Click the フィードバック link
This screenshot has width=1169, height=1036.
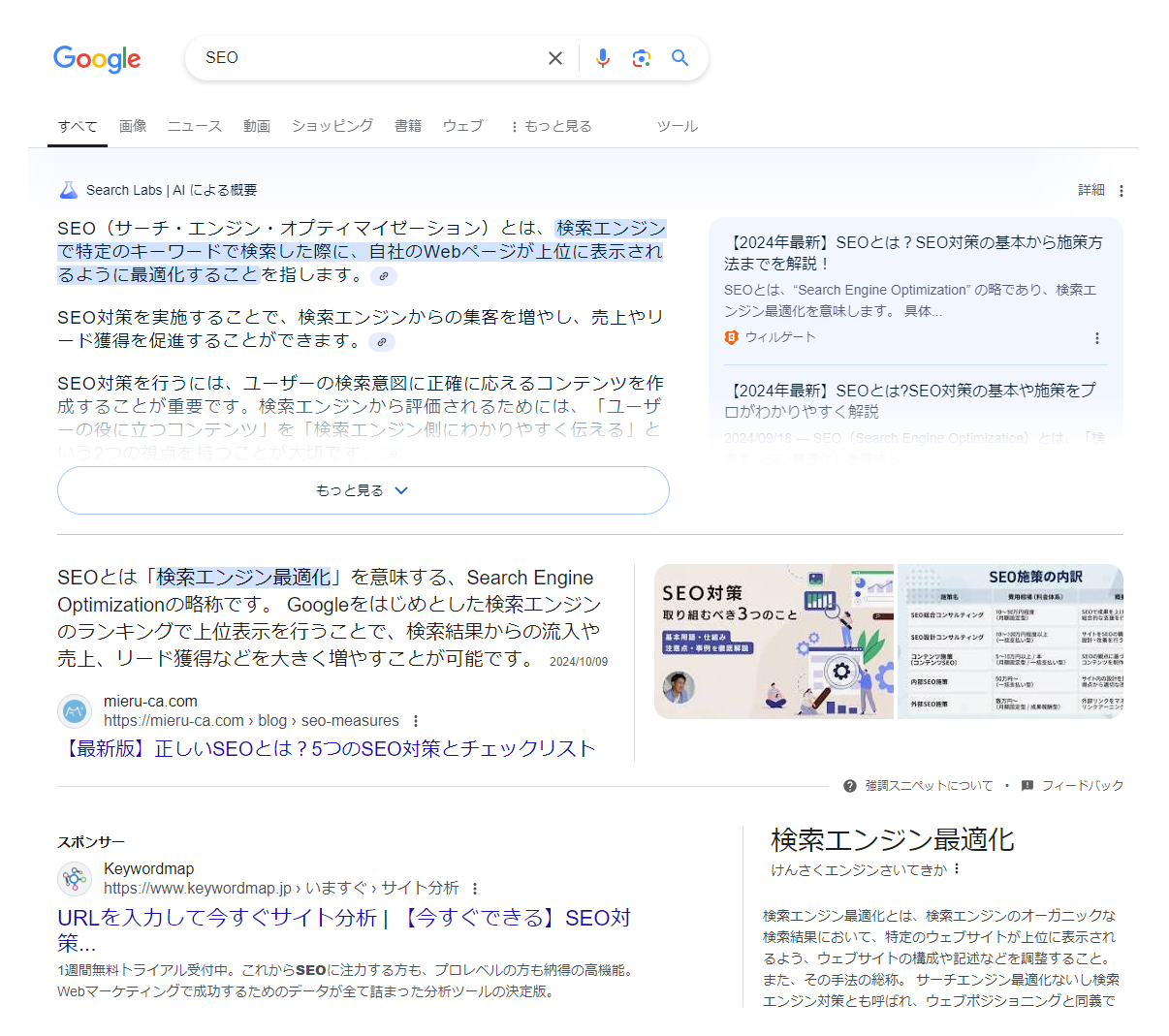(1083, 786)
